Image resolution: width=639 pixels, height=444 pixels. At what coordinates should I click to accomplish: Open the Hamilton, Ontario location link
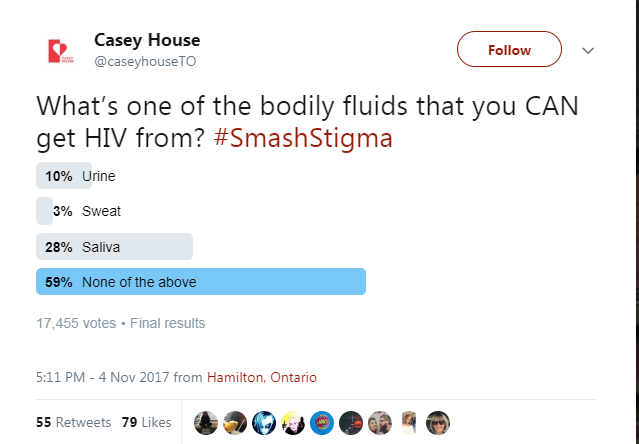point(262,377)
